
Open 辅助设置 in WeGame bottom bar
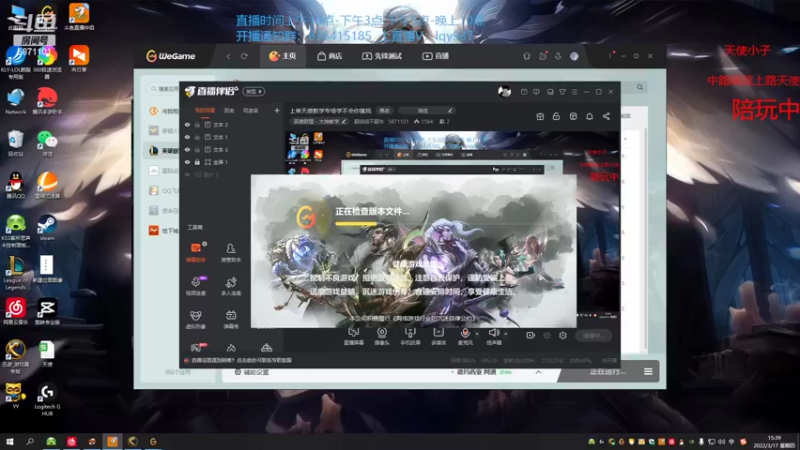252,372
